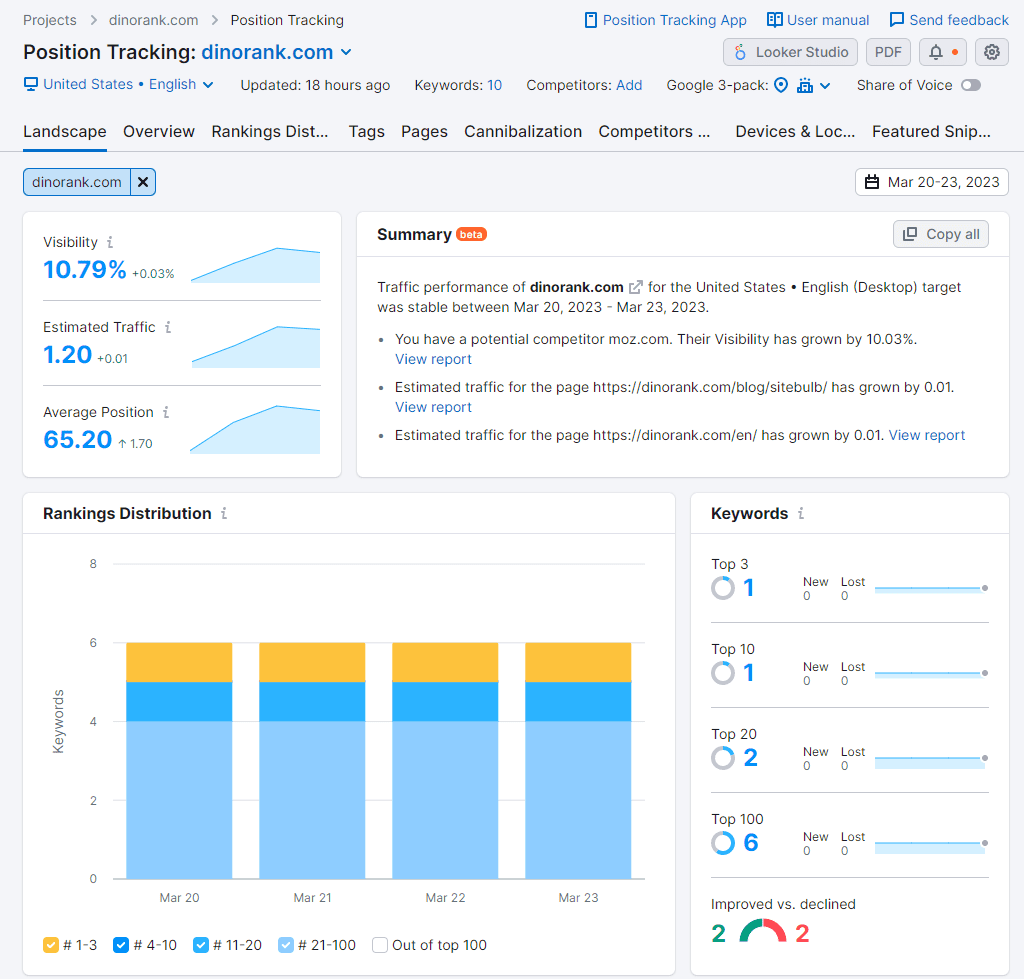Uncheck the # 4-10 legend checkbox
Image resolution: width=1024 pixels, height=979 pixels.
coord(121,945)
